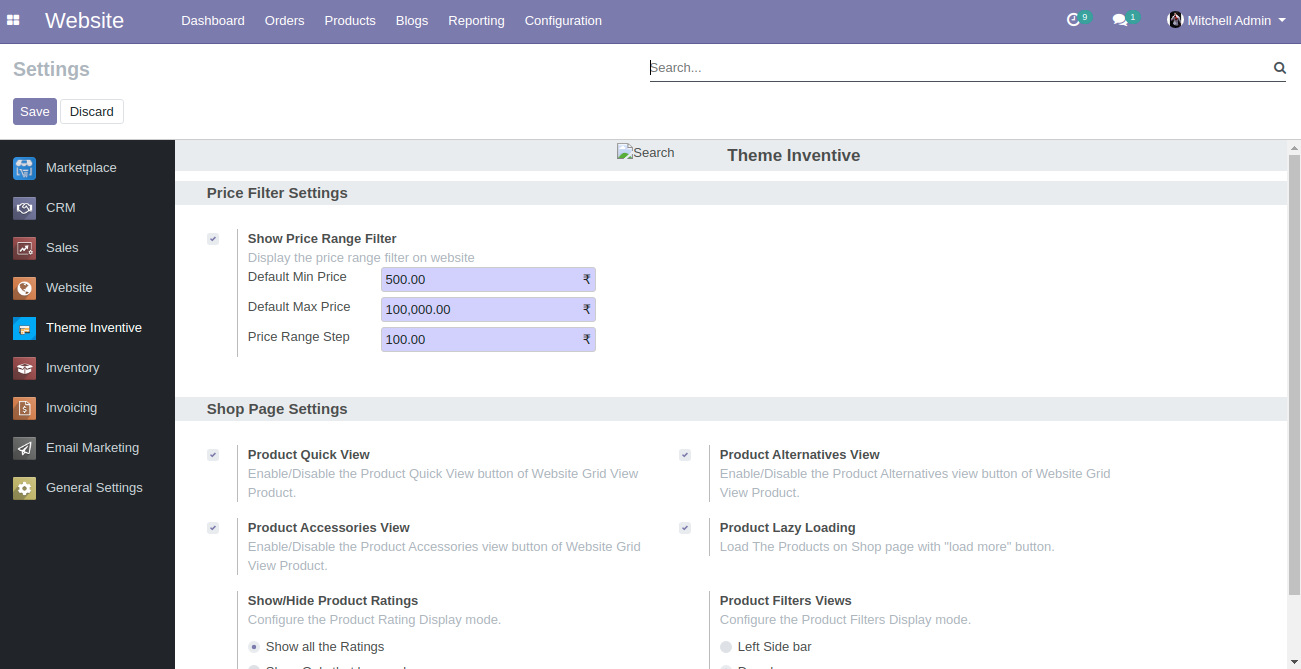Expand Mitchell Admin user dropdown
Image resolution: width=1301 pixels, height=669 pixels.
tap(1228, 20)
